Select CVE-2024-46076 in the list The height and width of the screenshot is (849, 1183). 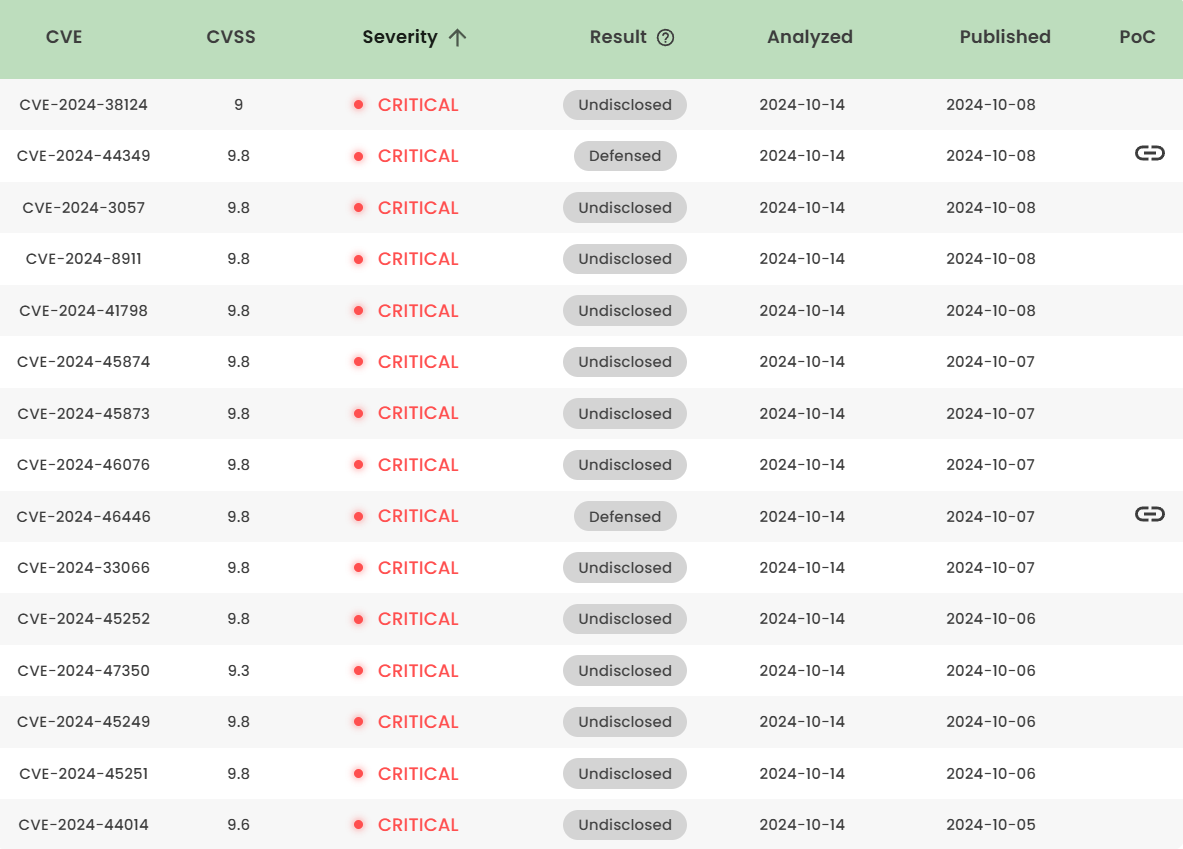coord(84,465)
